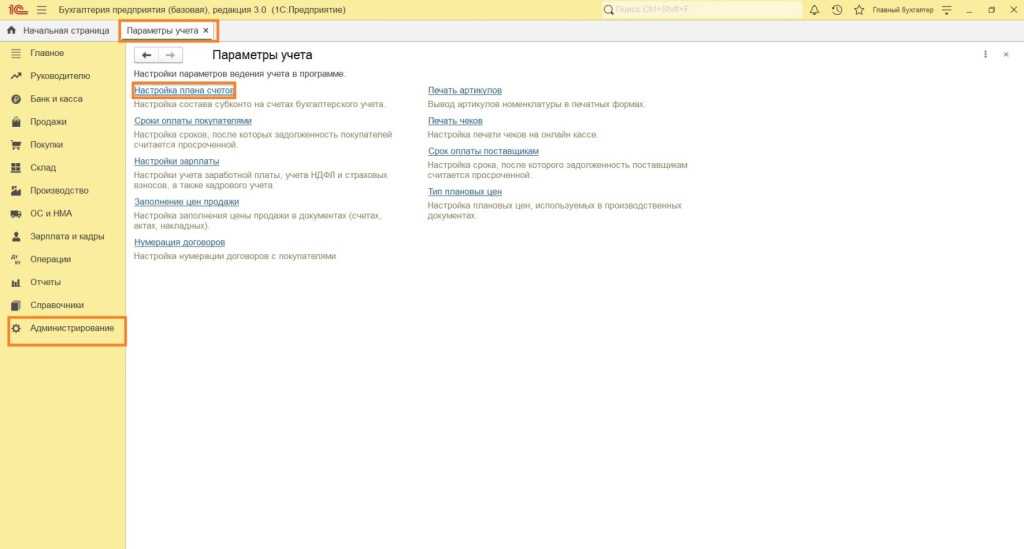Click the Параметры учета heading text
The height and width of the screenshot is (549, 1024).
pyautogui.click(x=262, y=55)
